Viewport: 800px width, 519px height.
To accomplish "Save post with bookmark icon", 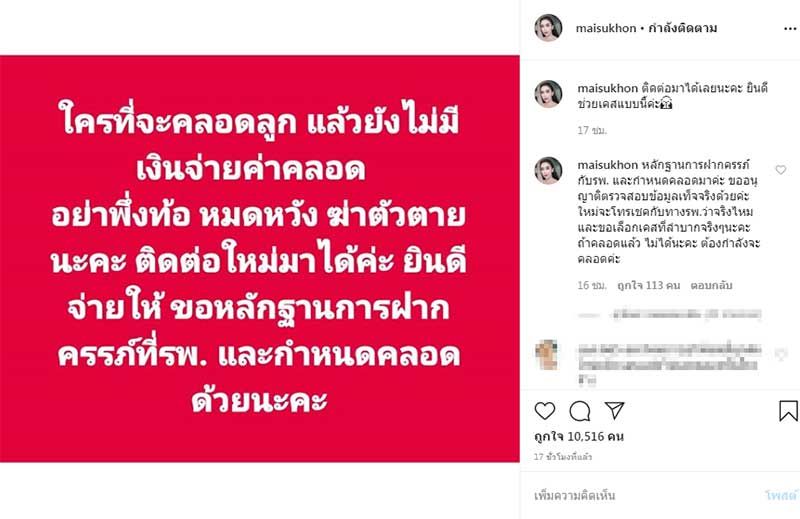I will click(788, 411).
